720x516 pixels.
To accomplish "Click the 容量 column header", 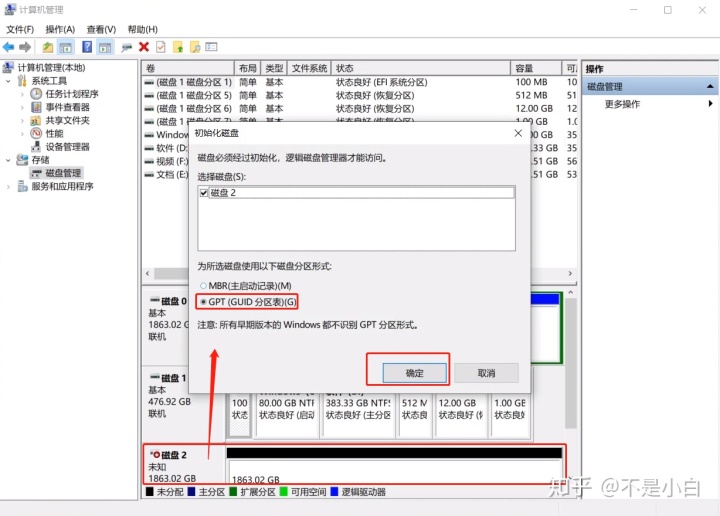I will point(535,68).
